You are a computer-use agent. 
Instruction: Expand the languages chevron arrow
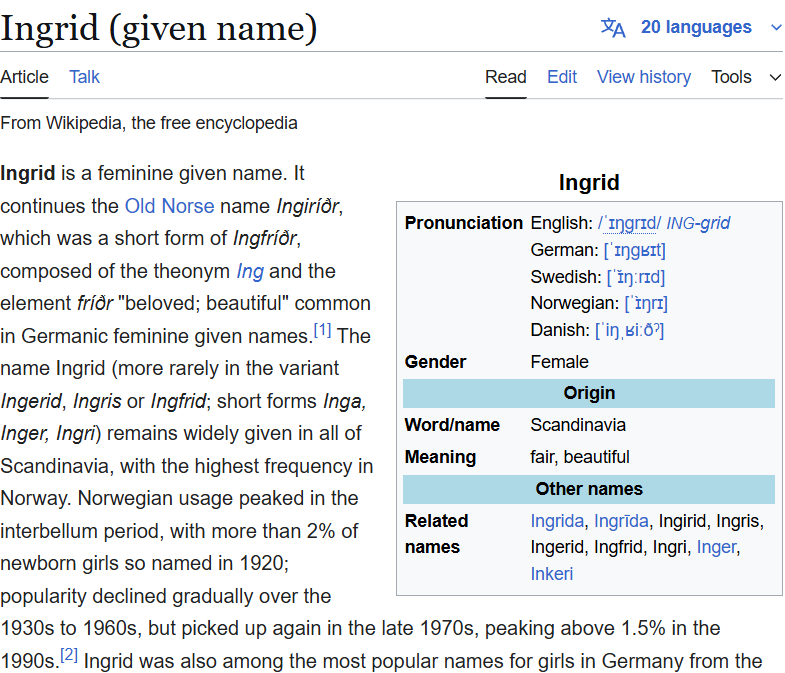pos(775,28)
